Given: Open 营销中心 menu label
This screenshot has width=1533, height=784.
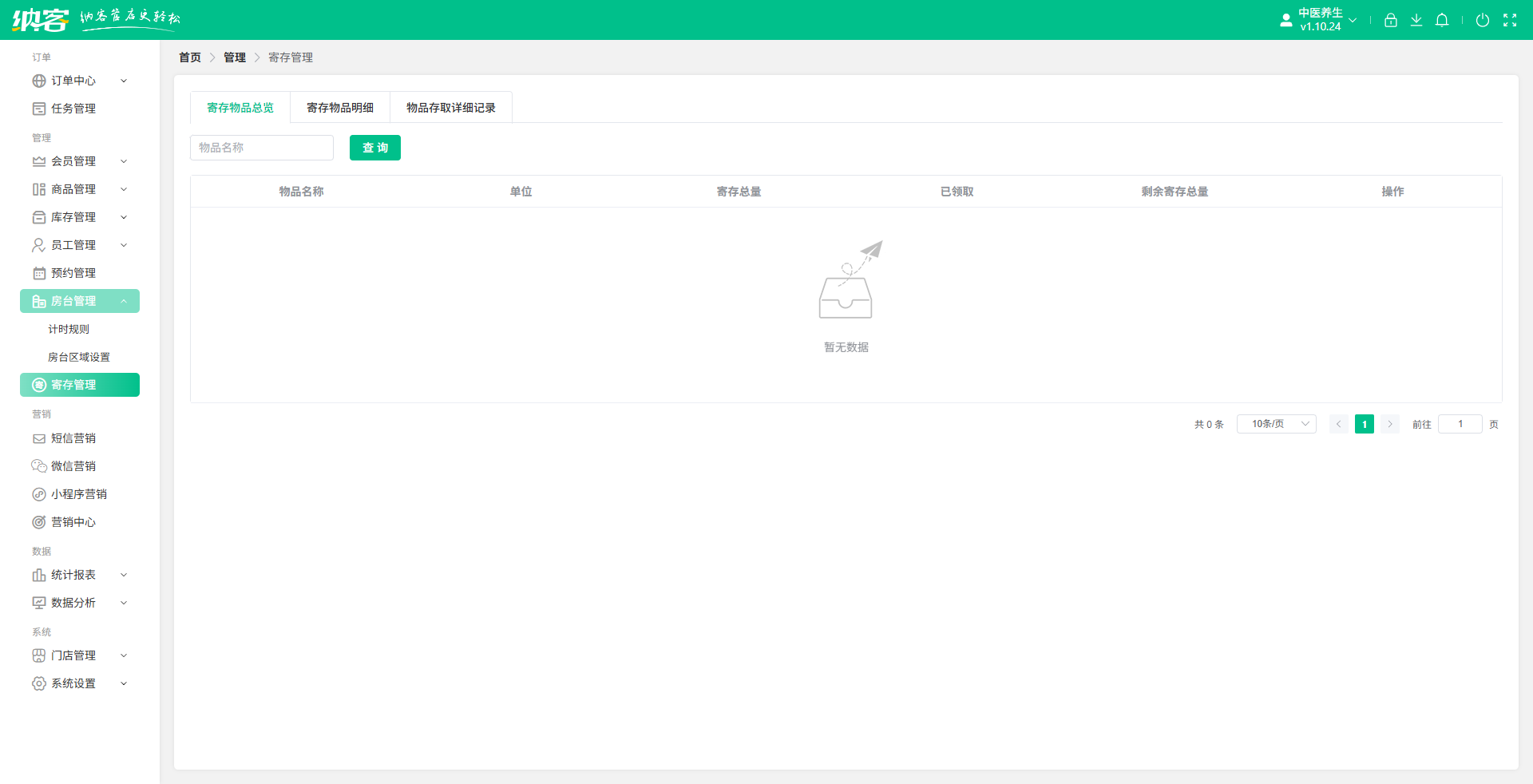Looking at the screenshot, I should pyautogui.click(x=73, y=522).
